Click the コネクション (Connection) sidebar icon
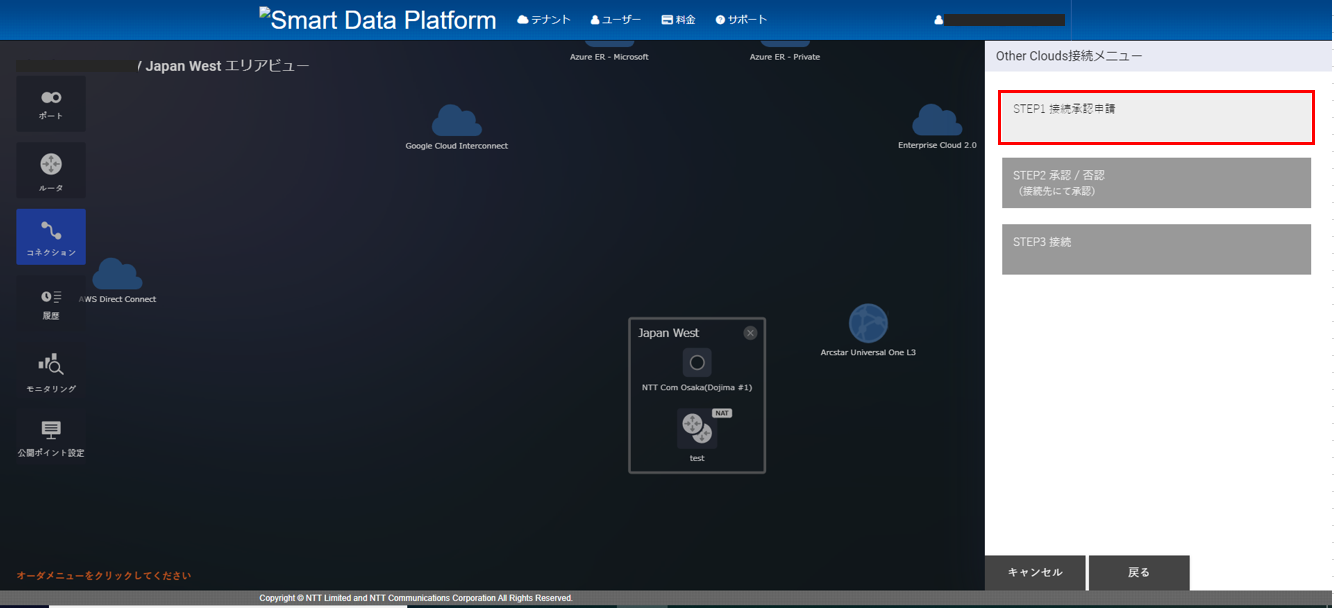This screenshot has height=608, width=1334. (x=51, y=237)
